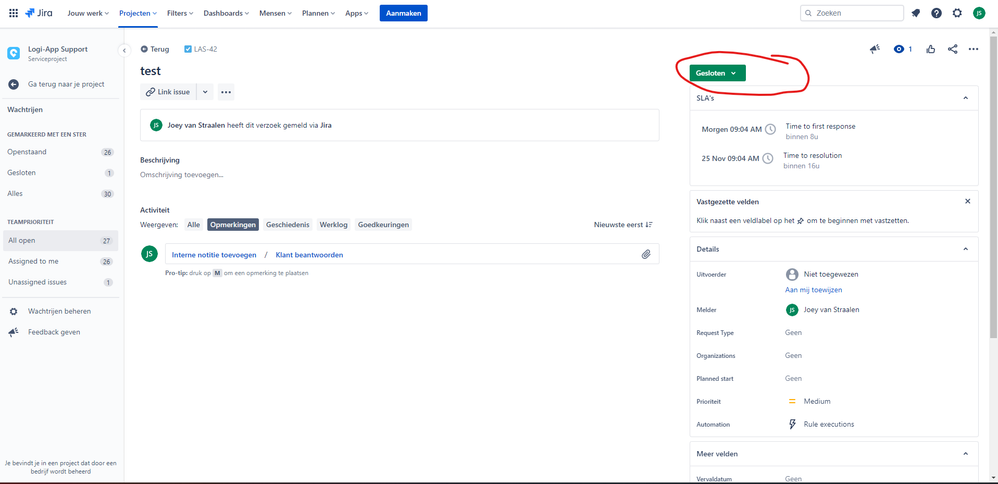Change sort order Nieuwste eerst
Viewport: 998px width, 484px height.
[x=623, y=224]
